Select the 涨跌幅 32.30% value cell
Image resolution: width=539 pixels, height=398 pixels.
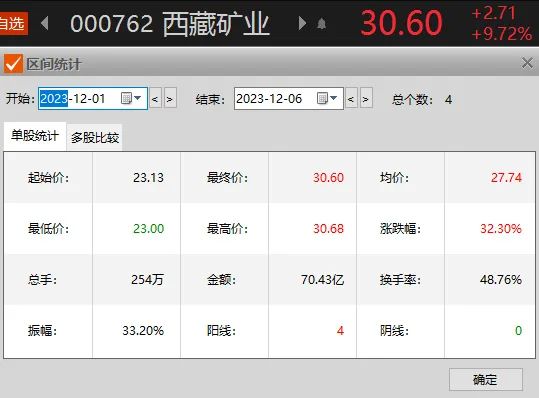click(x=490, y=229)
